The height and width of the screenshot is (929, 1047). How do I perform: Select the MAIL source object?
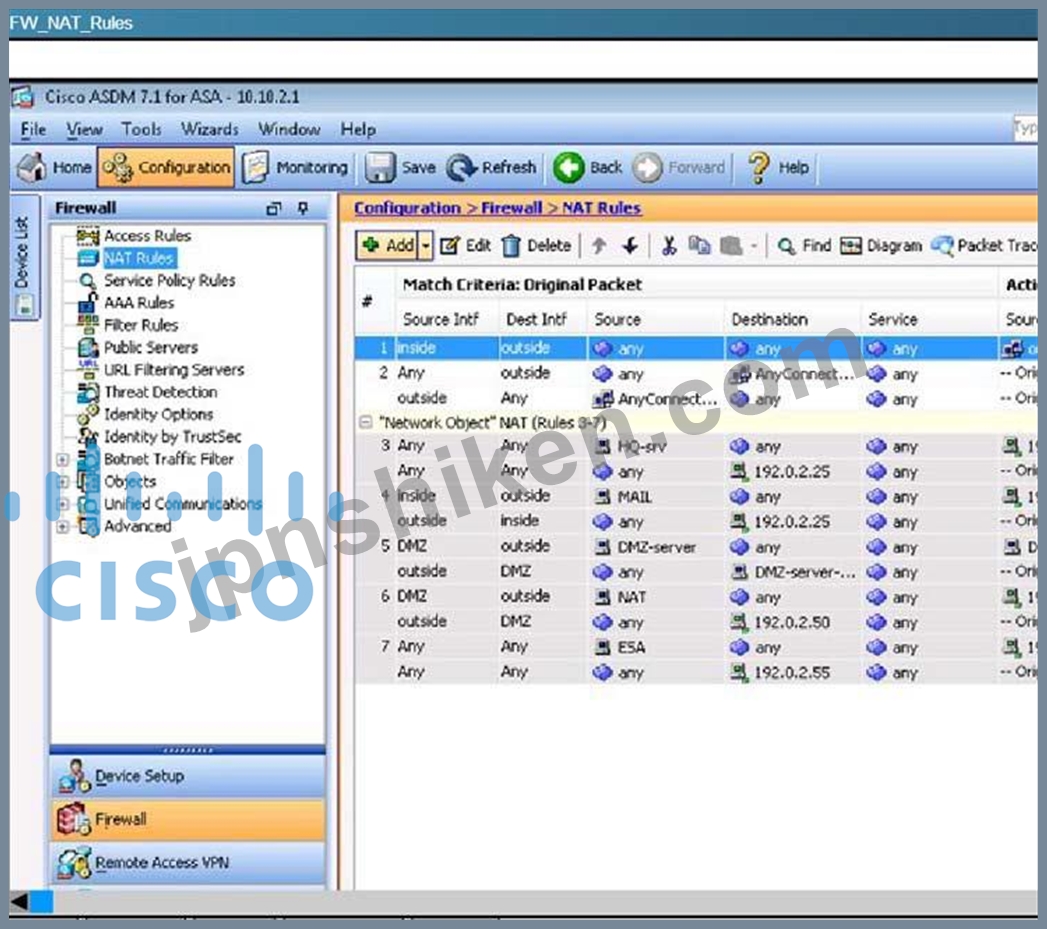click(624, 496)
